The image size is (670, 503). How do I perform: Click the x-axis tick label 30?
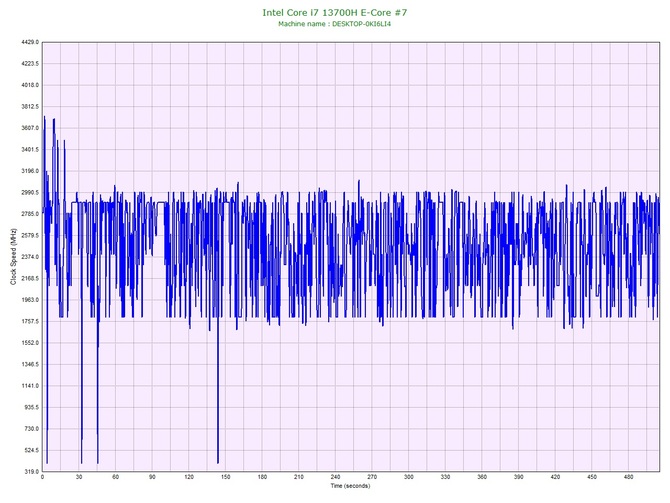point(79,477)
